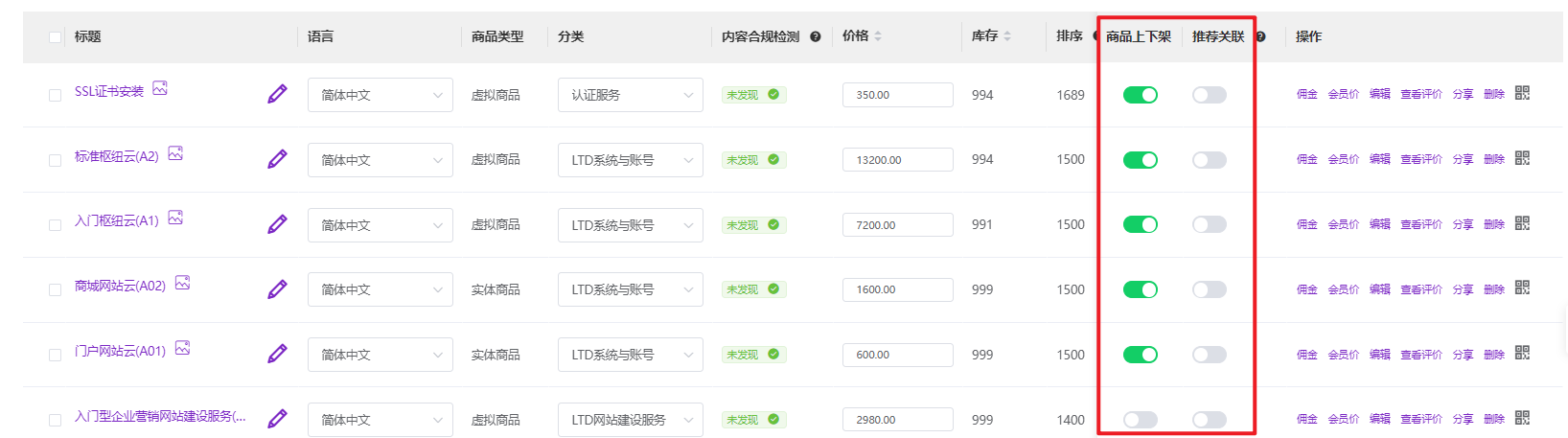This screenshot has height=438, width=1568.
Task: Click 查看评价 for 标准枢纽云(A2)
Action: 1420,159
